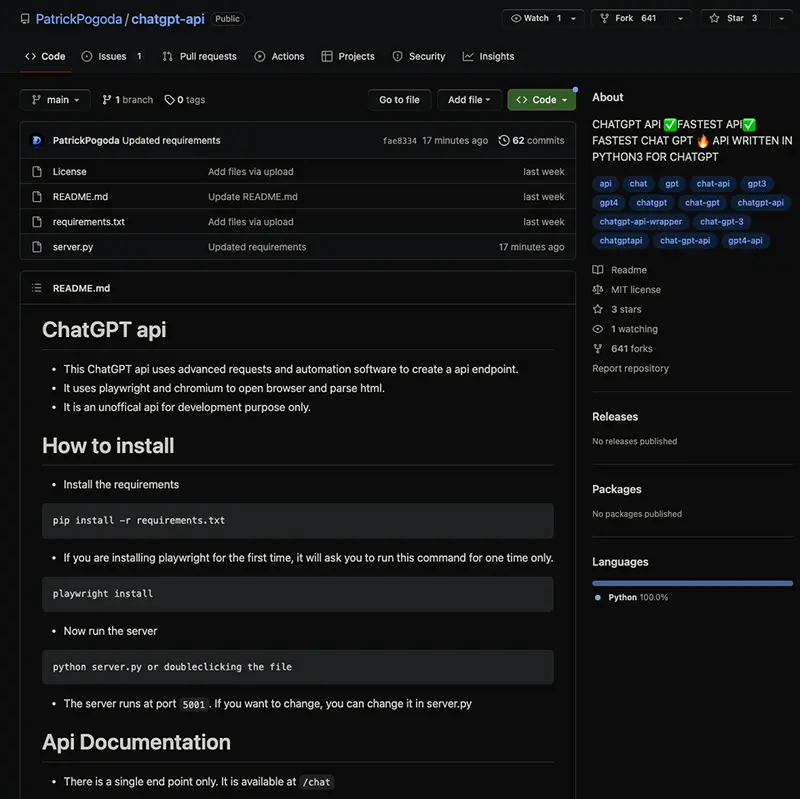This screenshot has width=800, height=799.
Task: Open the Projects tab
Action: (x=348, y=57)
